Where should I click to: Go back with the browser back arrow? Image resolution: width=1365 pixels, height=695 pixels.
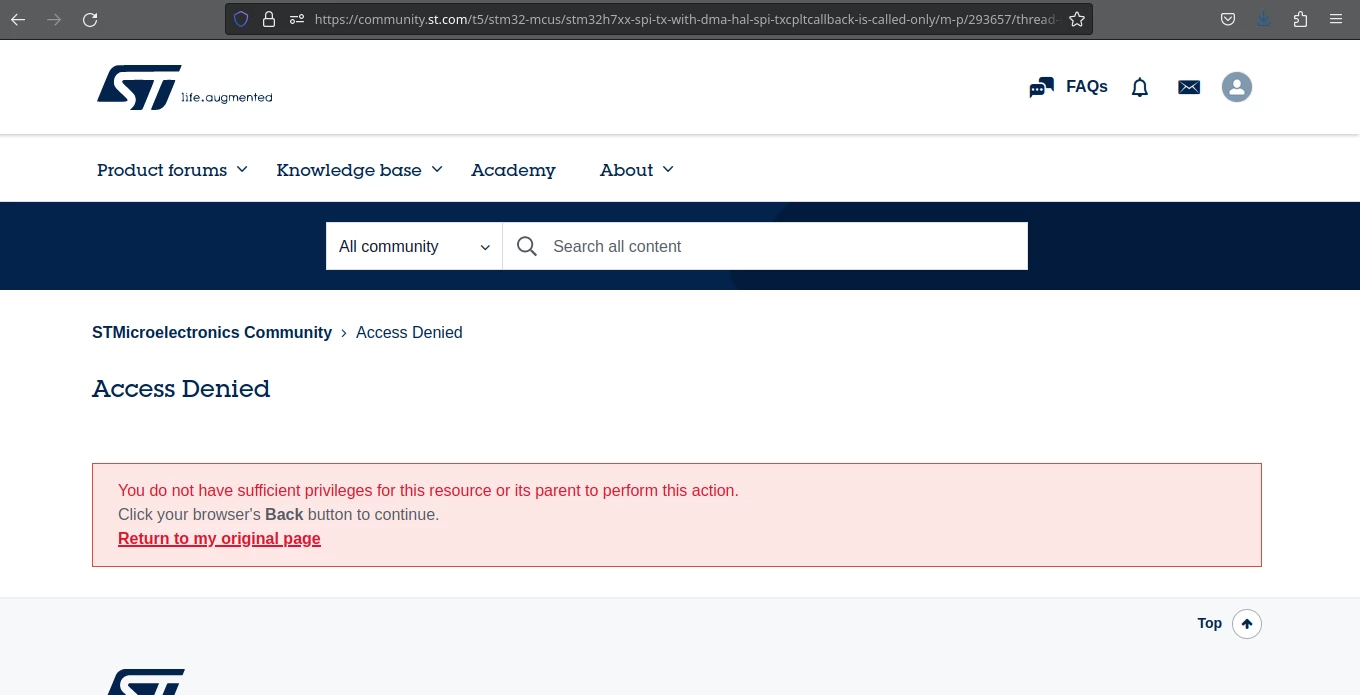18,19
